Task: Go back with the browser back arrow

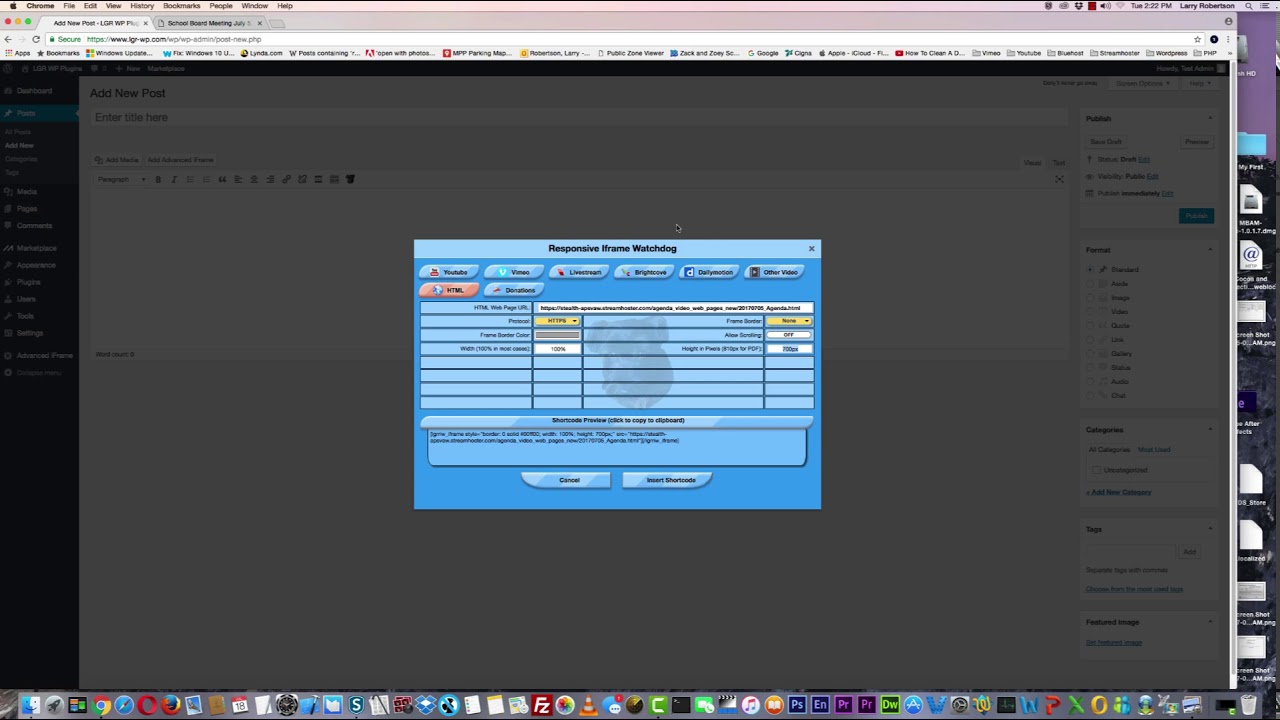Action: point(8,39)
